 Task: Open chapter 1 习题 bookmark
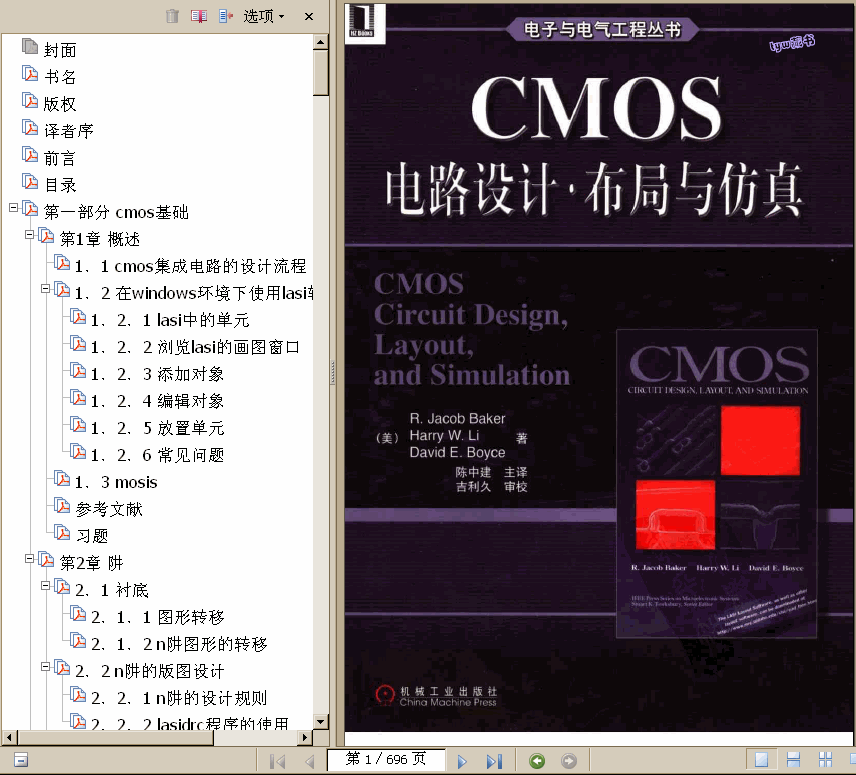click(x=92, y=536)
